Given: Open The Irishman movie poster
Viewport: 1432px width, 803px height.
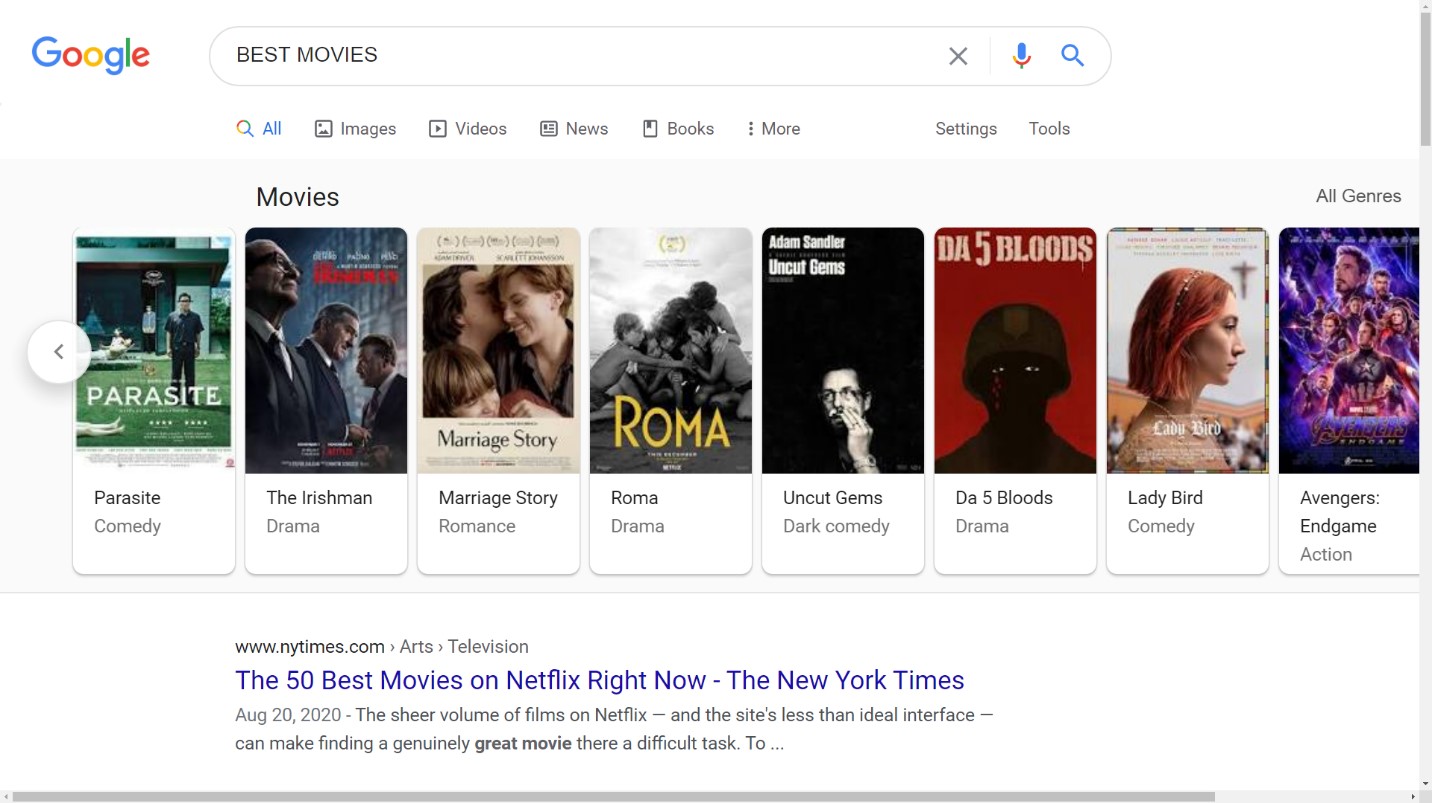Looking at the screenshot, I should coord(326,351).
